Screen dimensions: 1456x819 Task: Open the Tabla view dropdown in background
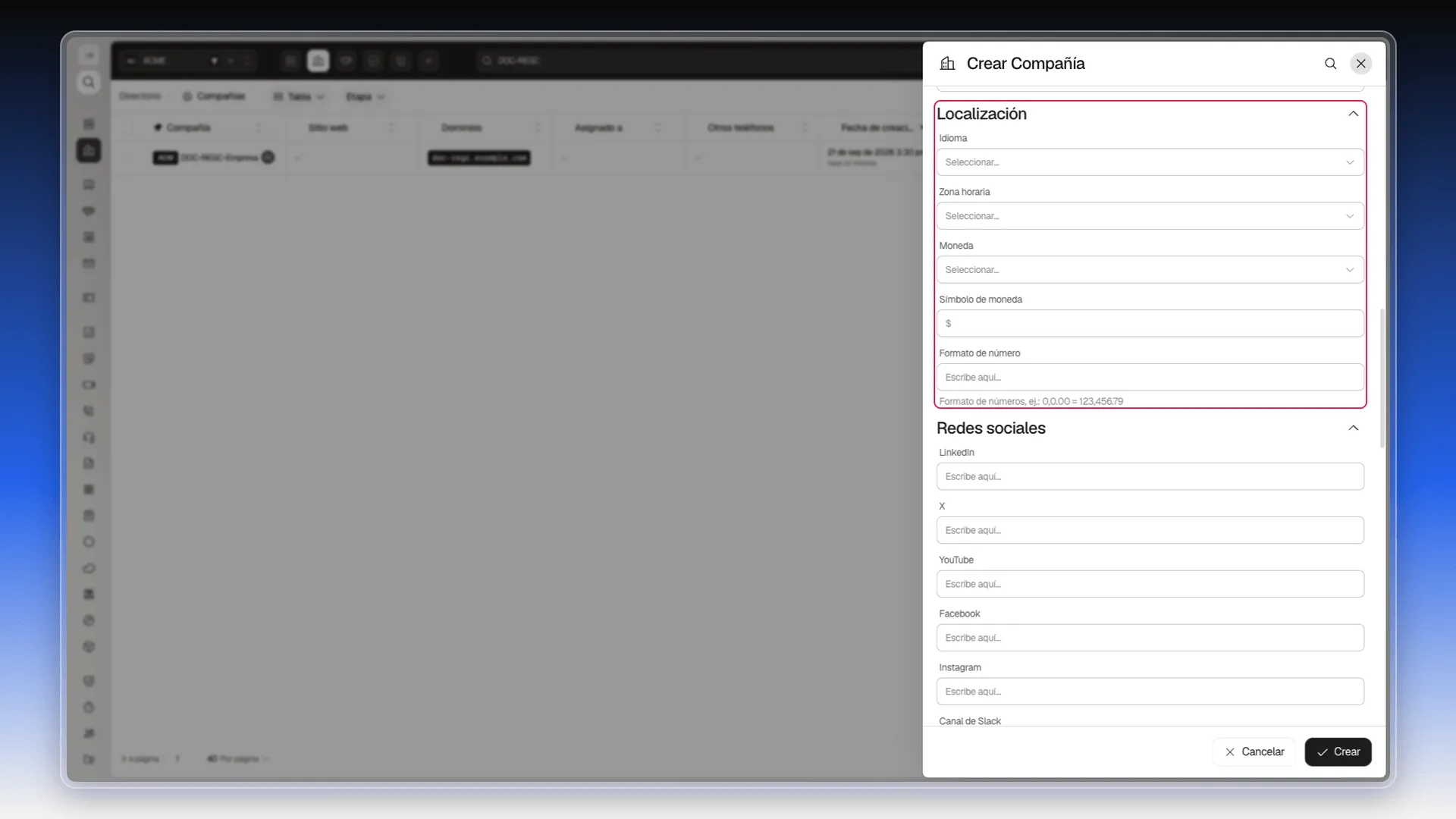[299, 97]
